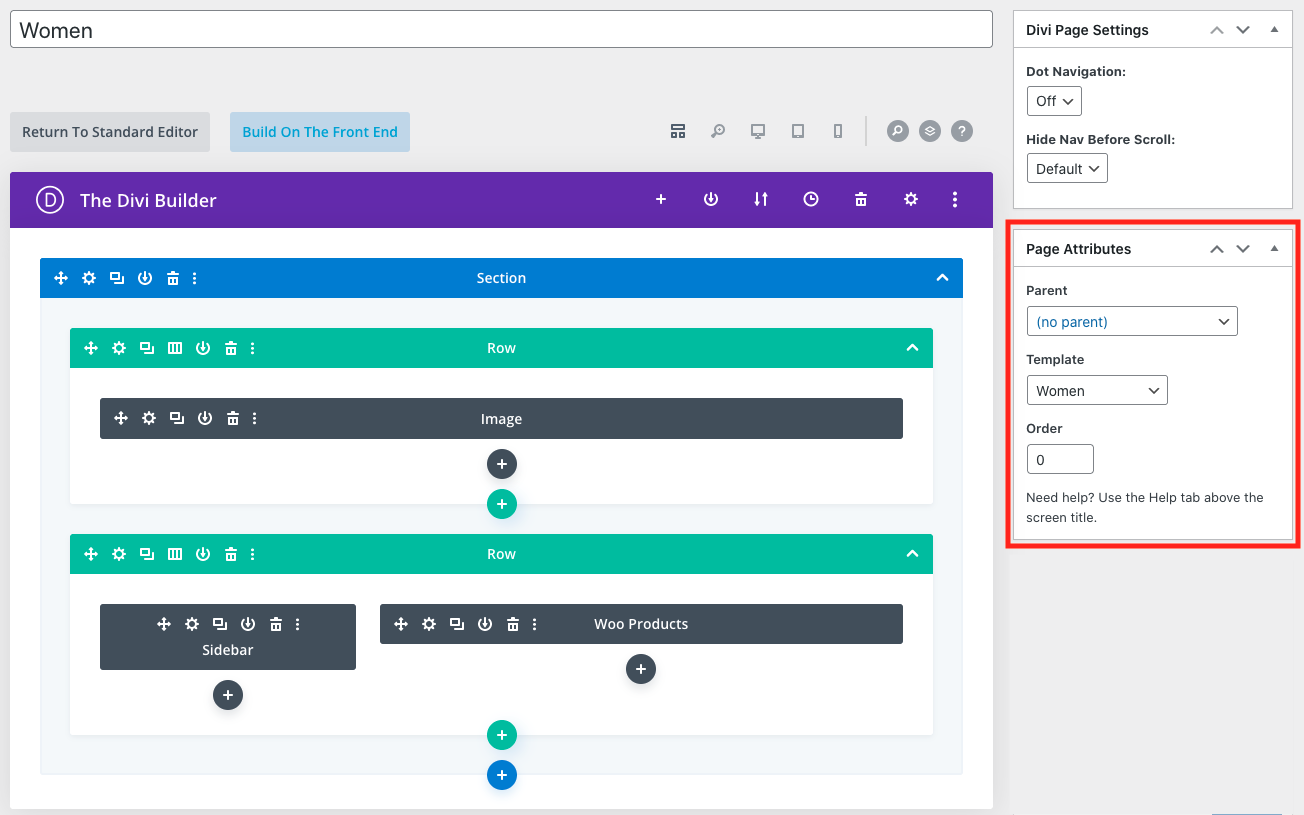Click move icon on the Section bar
This screenshot has width=1304, height=815.
coord(61,278)
